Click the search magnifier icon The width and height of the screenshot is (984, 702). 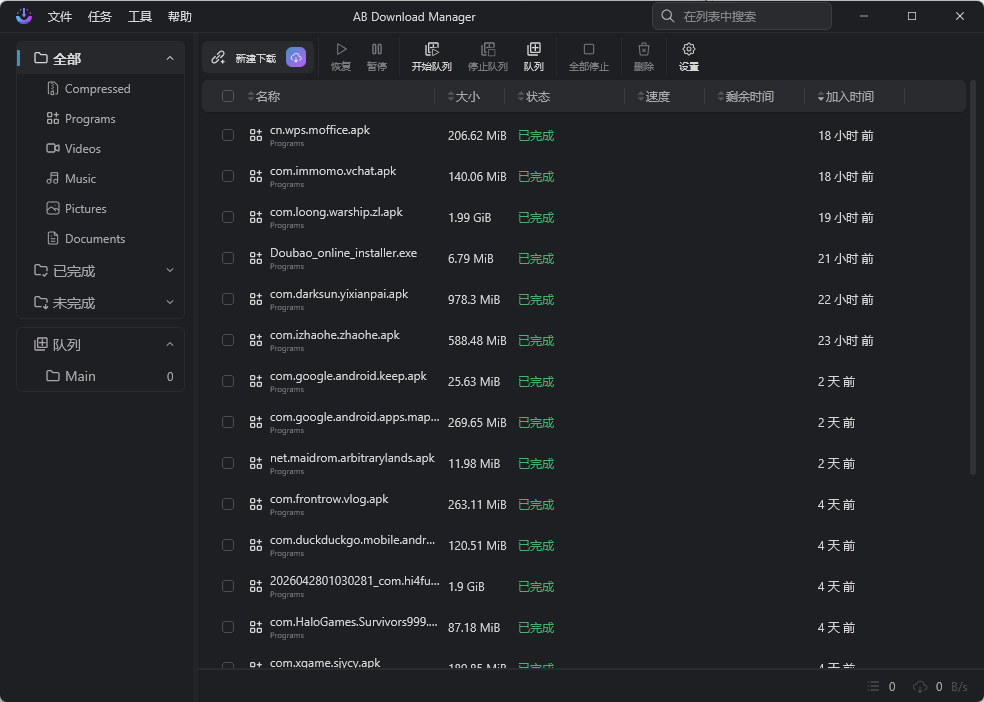[x=668, y=16]
